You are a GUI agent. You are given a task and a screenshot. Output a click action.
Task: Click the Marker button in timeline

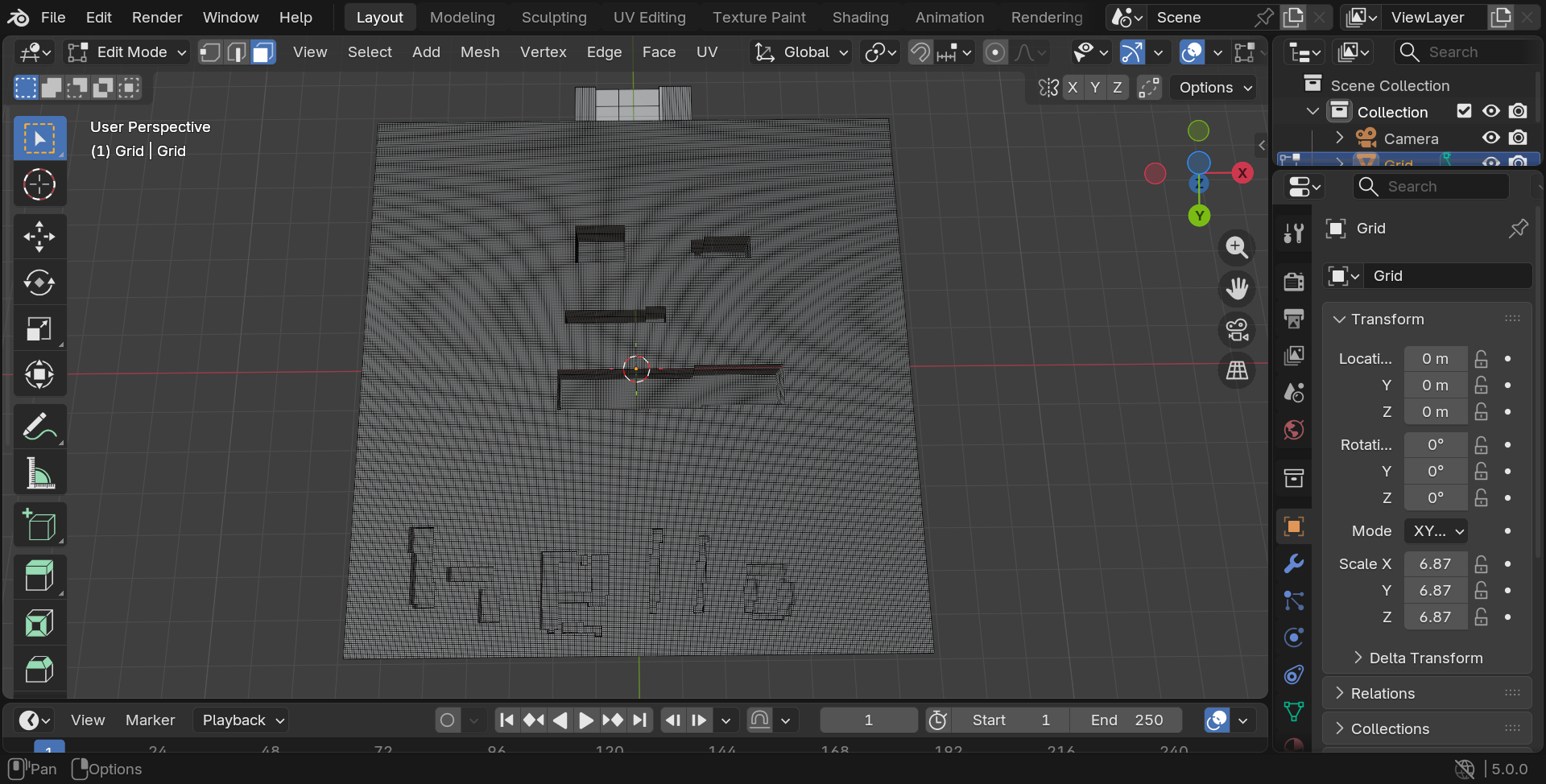tap(151, 720)
